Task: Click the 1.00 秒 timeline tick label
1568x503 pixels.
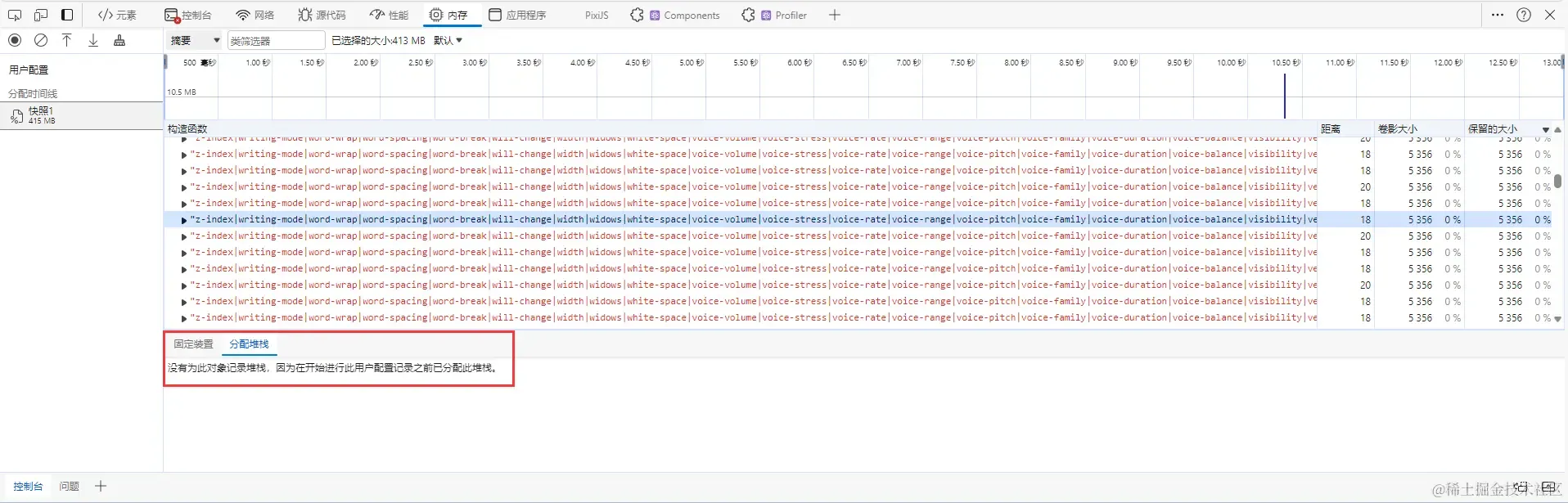Action: click(257, 62)
